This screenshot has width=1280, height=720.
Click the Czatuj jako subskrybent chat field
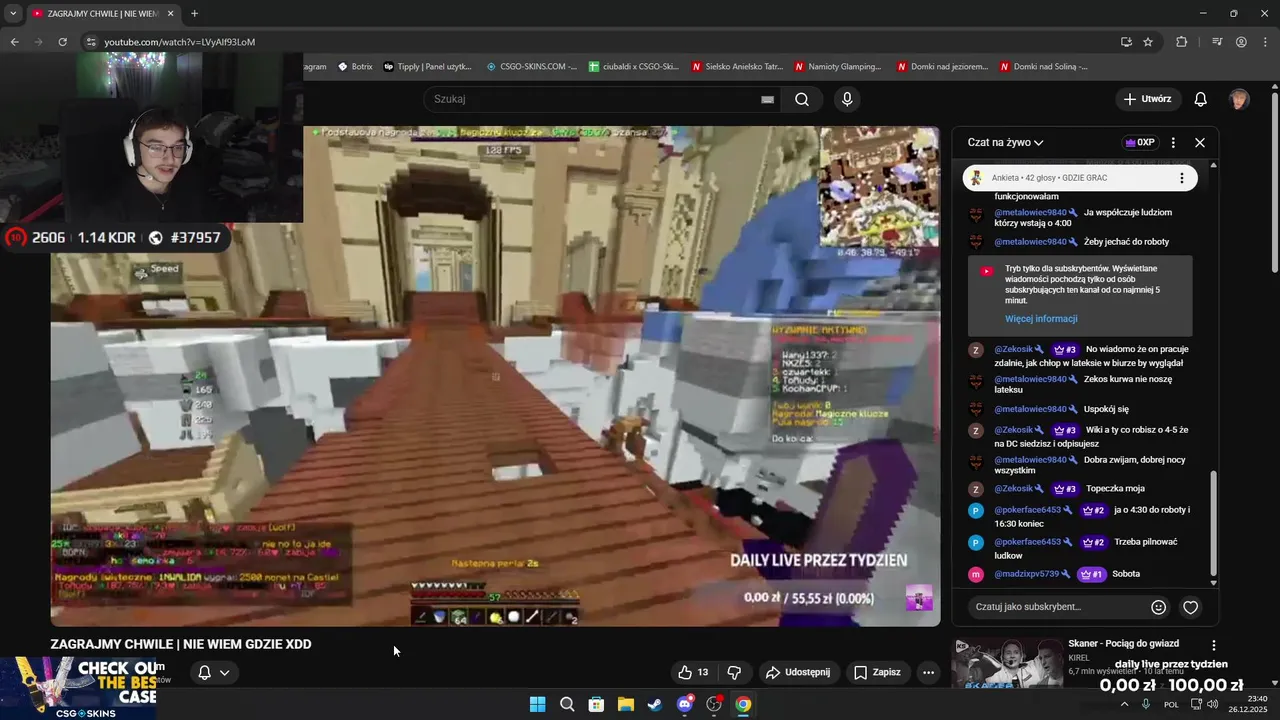click(1058, 607)
